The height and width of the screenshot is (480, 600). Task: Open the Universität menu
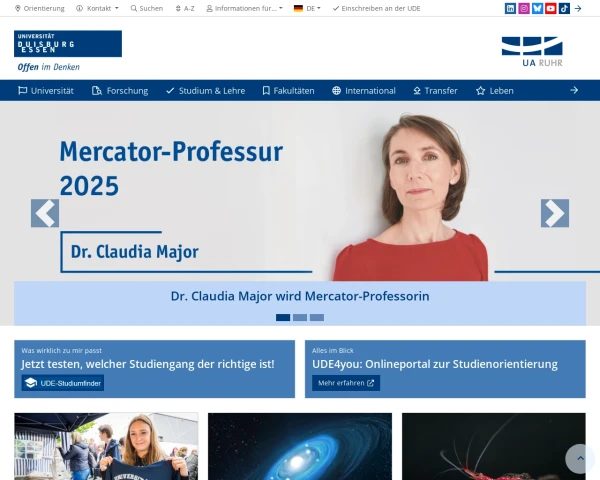tap(46, 91)
